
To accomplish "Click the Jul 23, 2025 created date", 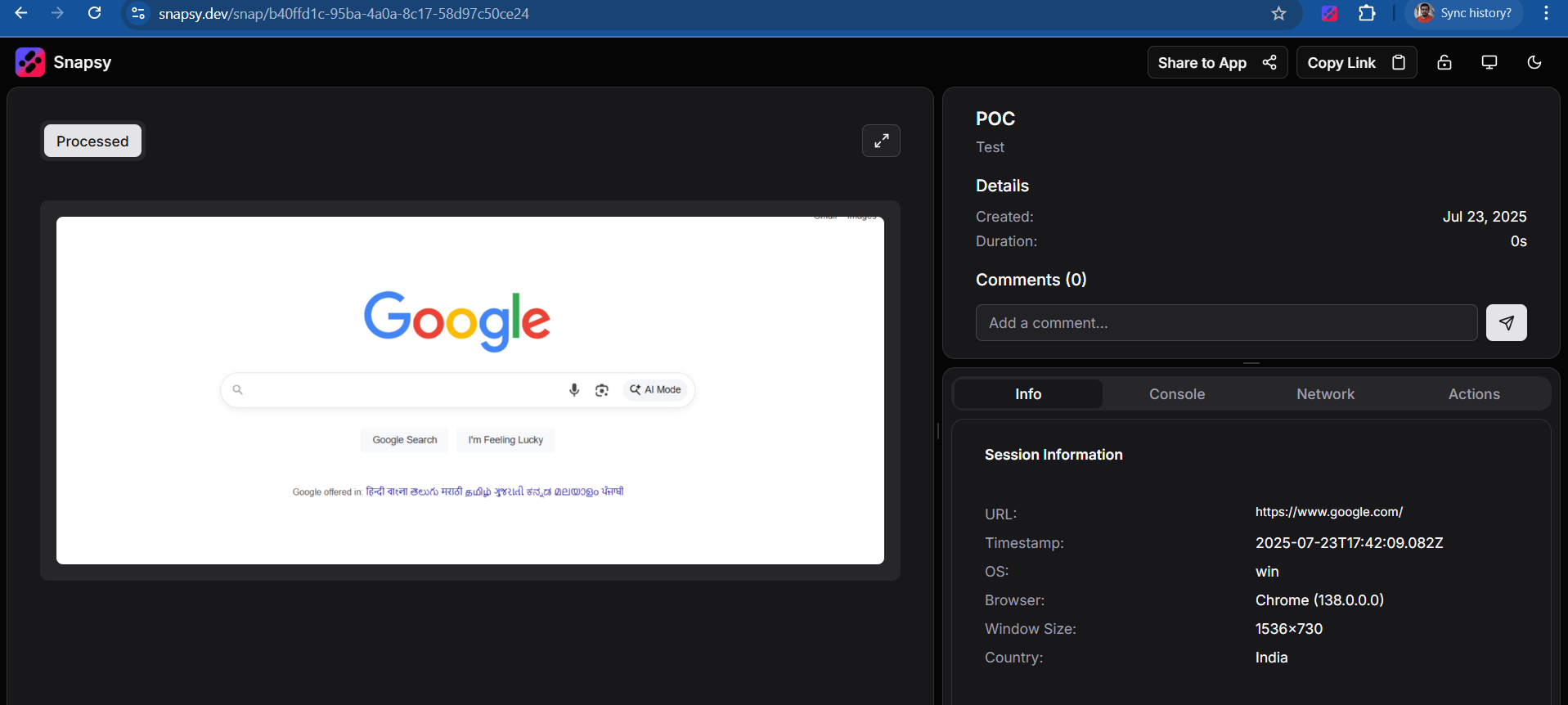I will (1485, 217).
